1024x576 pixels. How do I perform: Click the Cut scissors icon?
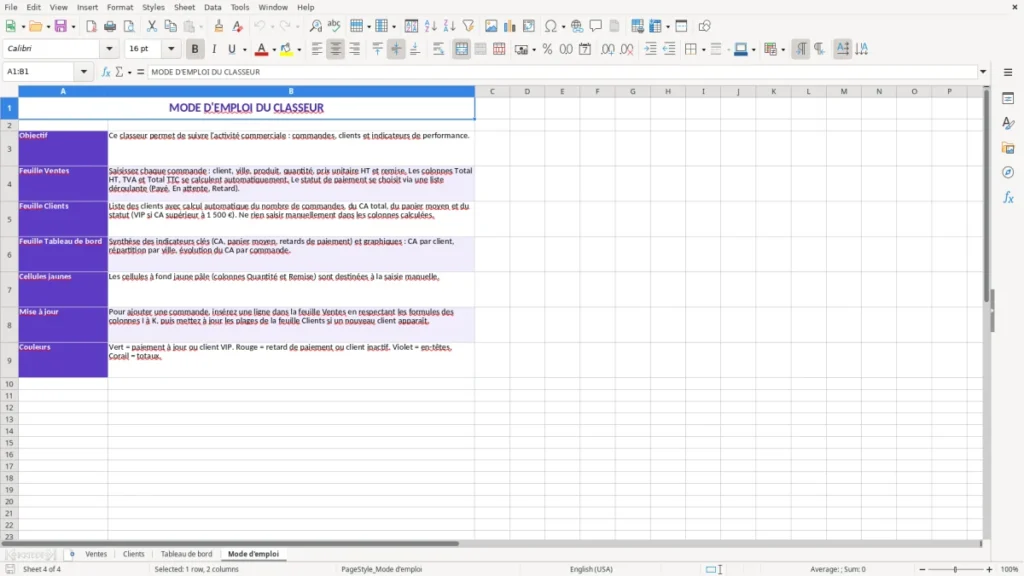(x=152, y=26)
